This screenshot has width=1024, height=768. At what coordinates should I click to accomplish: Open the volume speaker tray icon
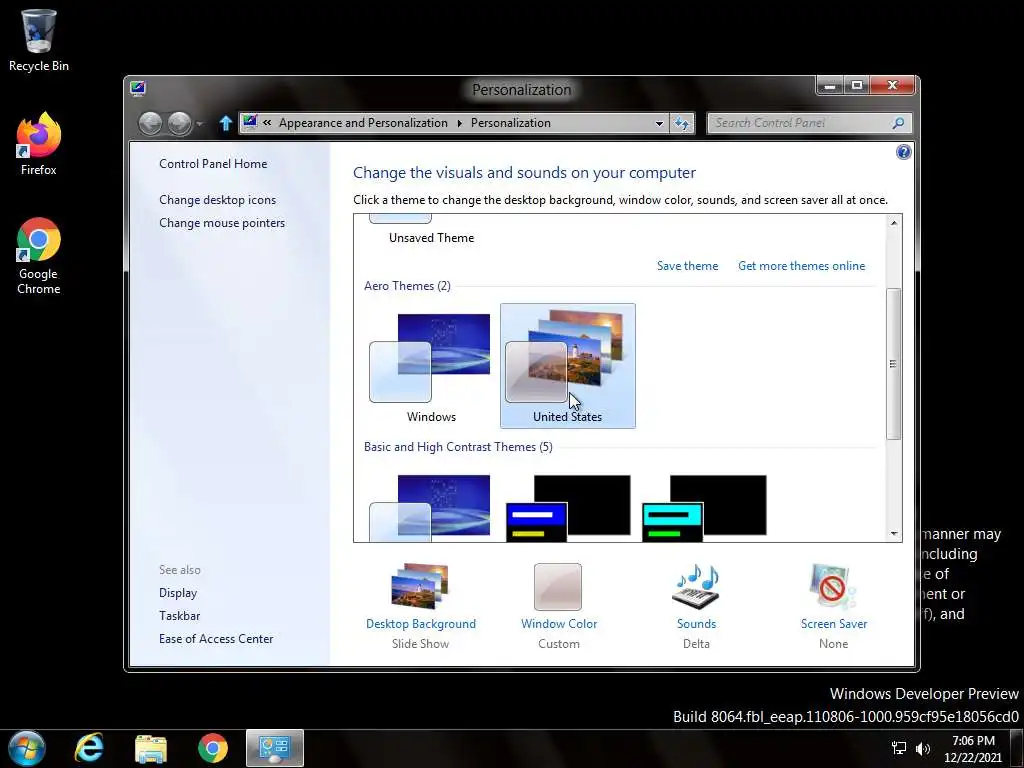coord(923,749)
